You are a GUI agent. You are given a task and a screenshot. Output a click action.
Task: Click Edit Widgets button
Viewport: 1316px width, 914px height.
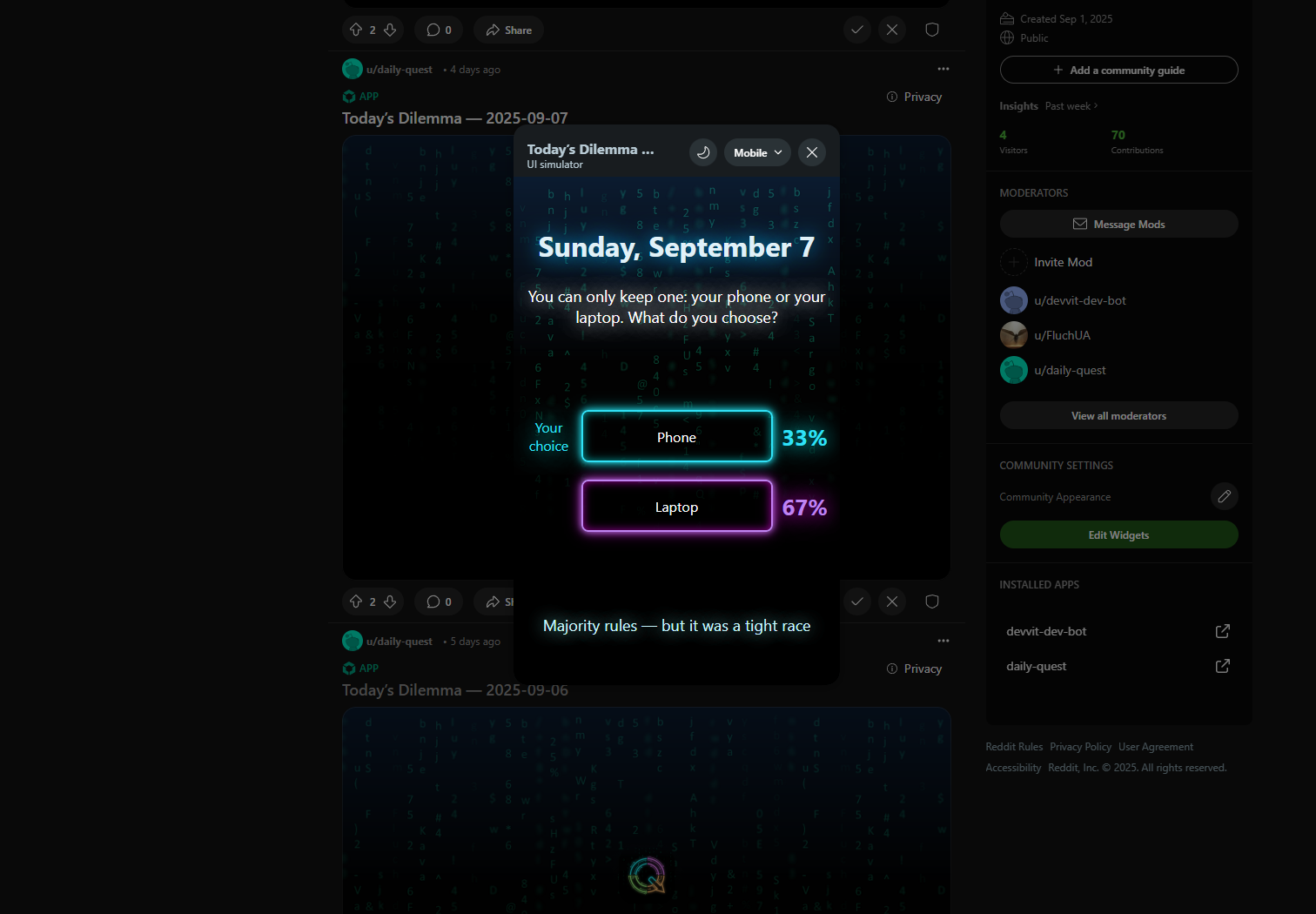1118,534
